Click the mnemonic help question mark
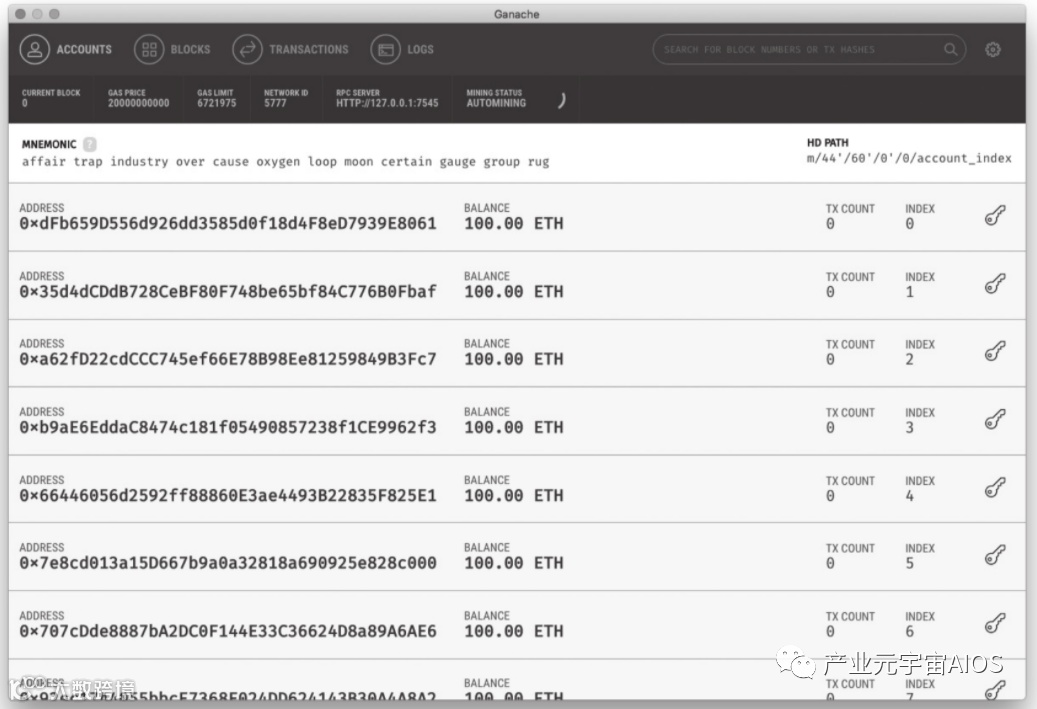 (x=90, y=144)
